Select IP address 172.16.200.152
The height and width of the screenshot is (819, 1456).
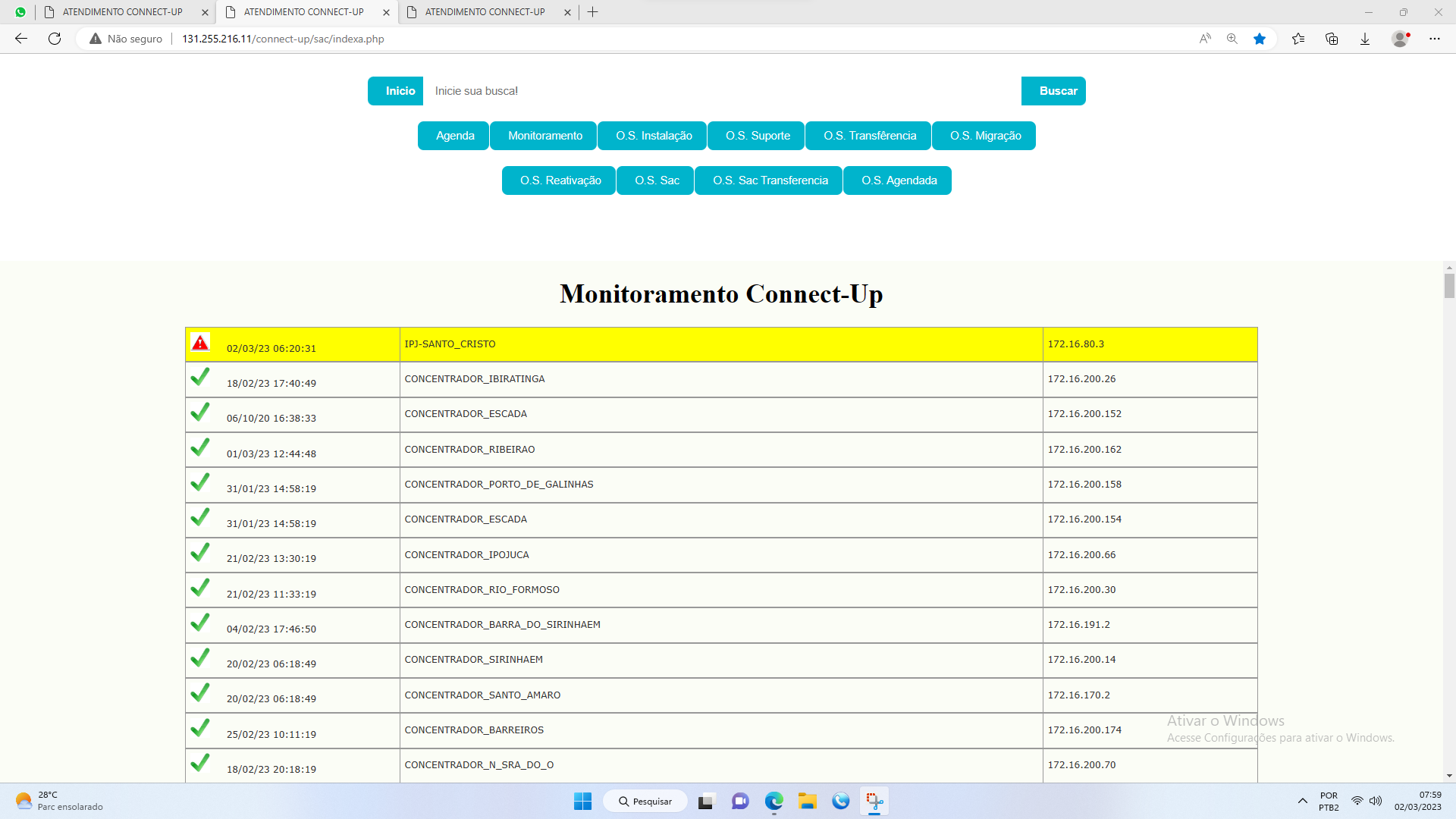(1084, 413)
